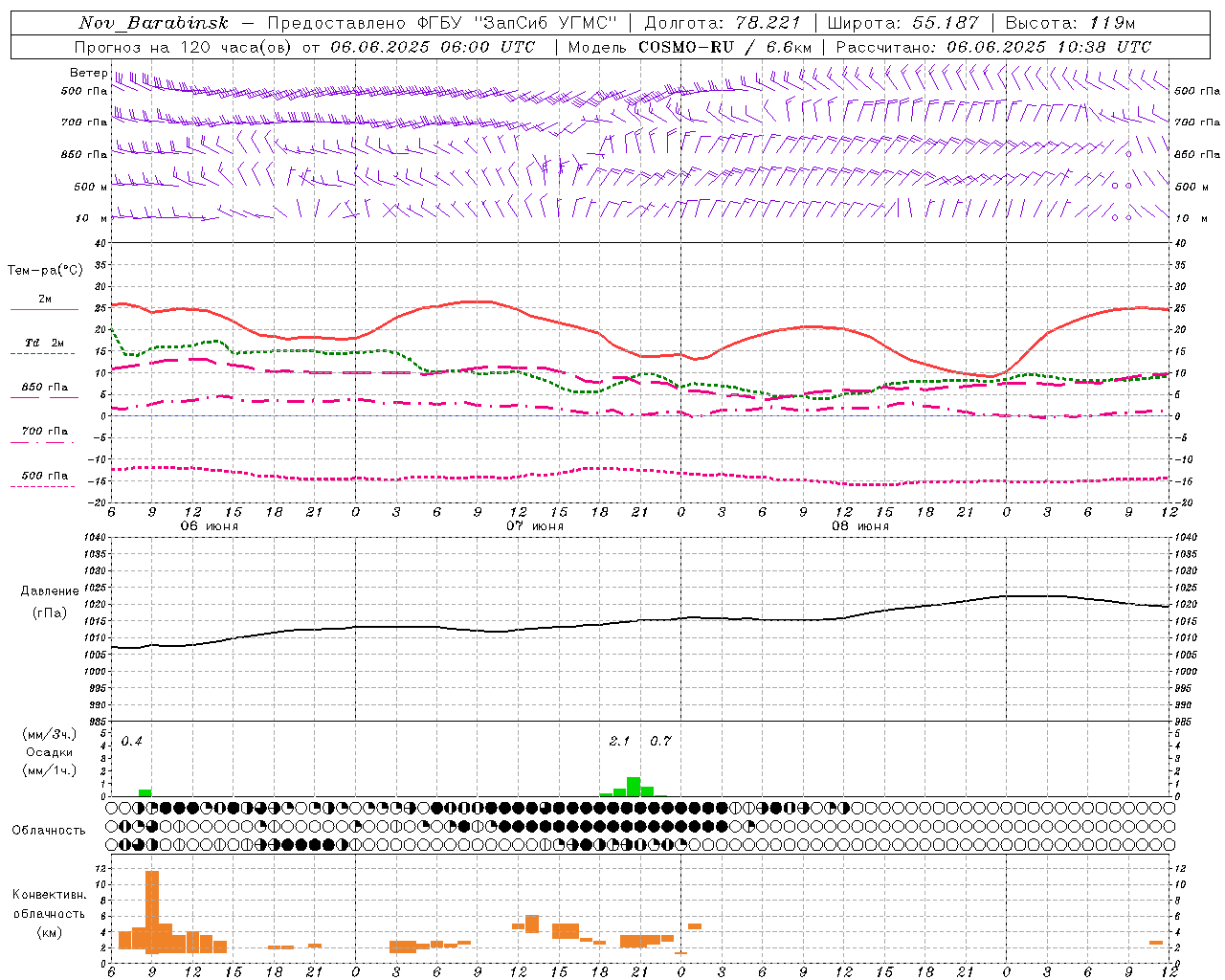
Task: Select the '(мм/1ч.)' precipitation unit label
Action: 50,770
